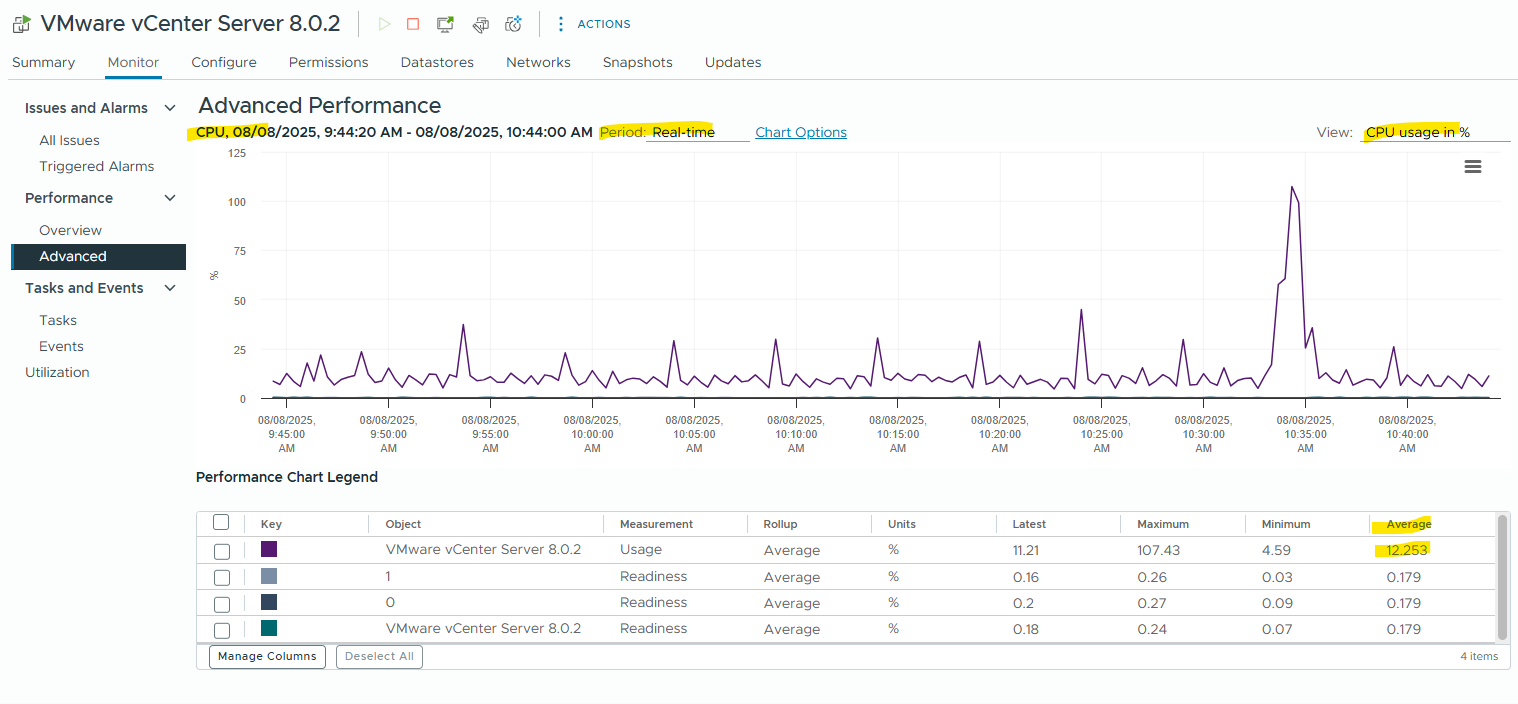Click the 4 items count text
Viewport: 1518px width, 704px height.
[x=1479, y=657]
